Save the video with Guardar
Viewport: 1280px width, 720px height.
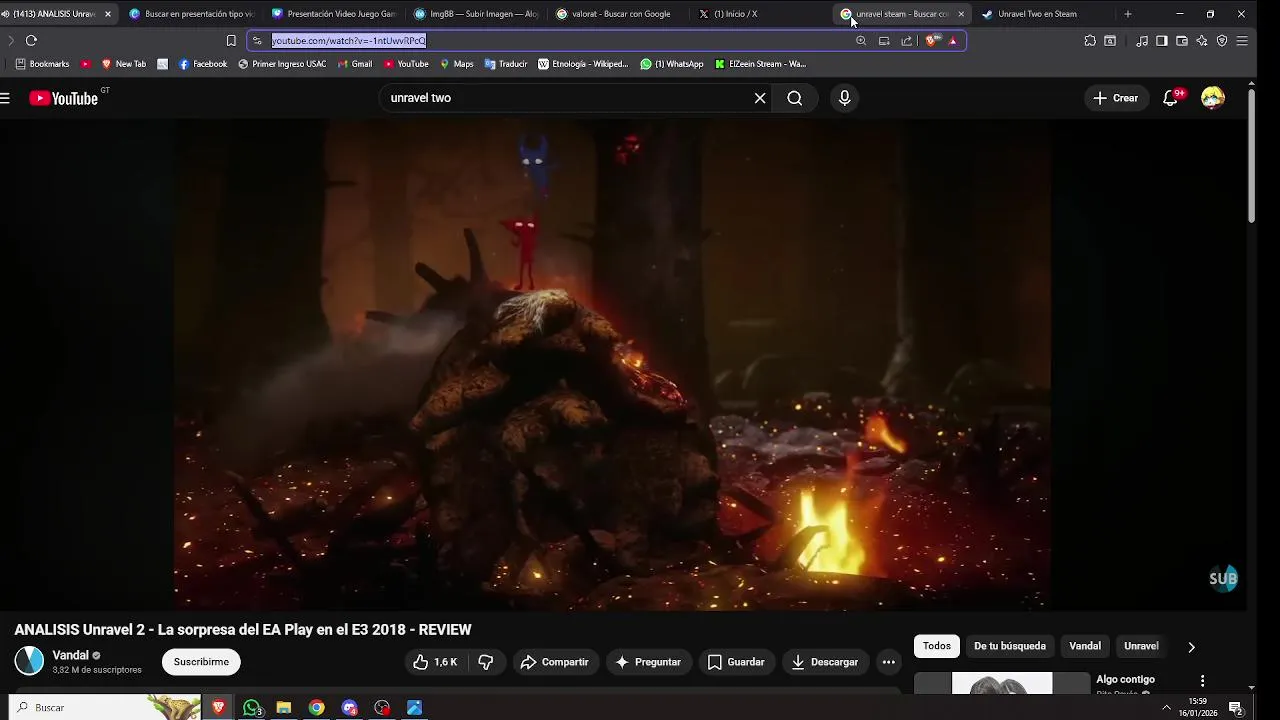(736, 662)
